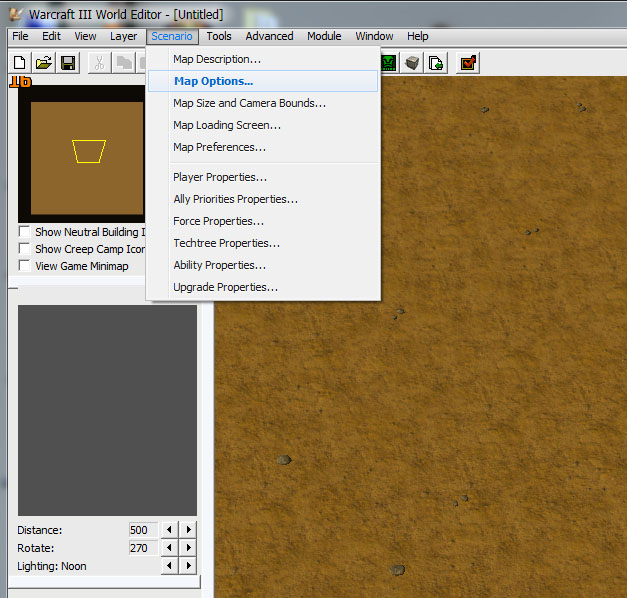This screenshot has width=627, height=598.
Task: Open the Layer menu
Action: tap(124, 36)
